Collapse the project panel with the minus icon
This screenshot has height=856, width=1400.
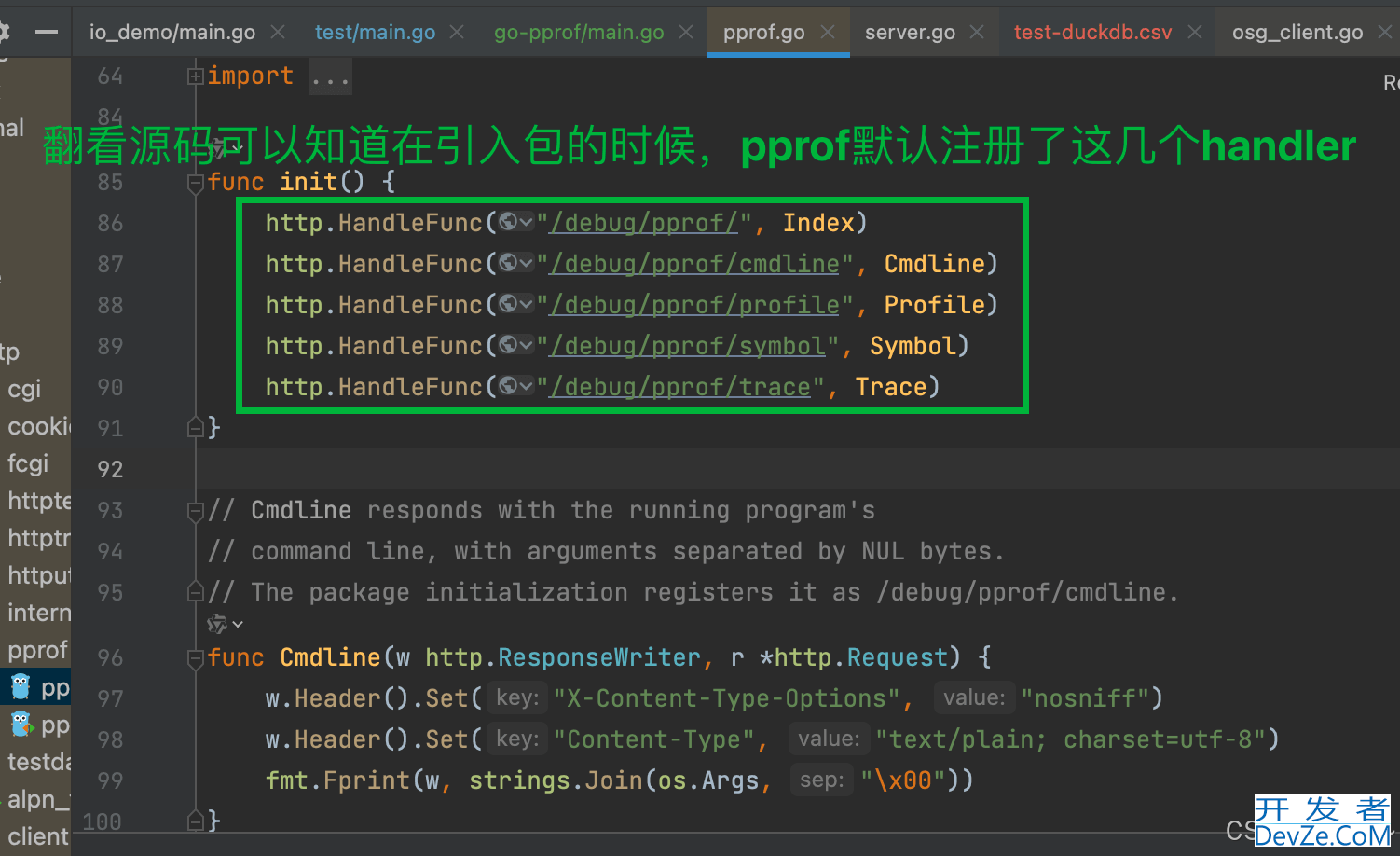[47, 33]
